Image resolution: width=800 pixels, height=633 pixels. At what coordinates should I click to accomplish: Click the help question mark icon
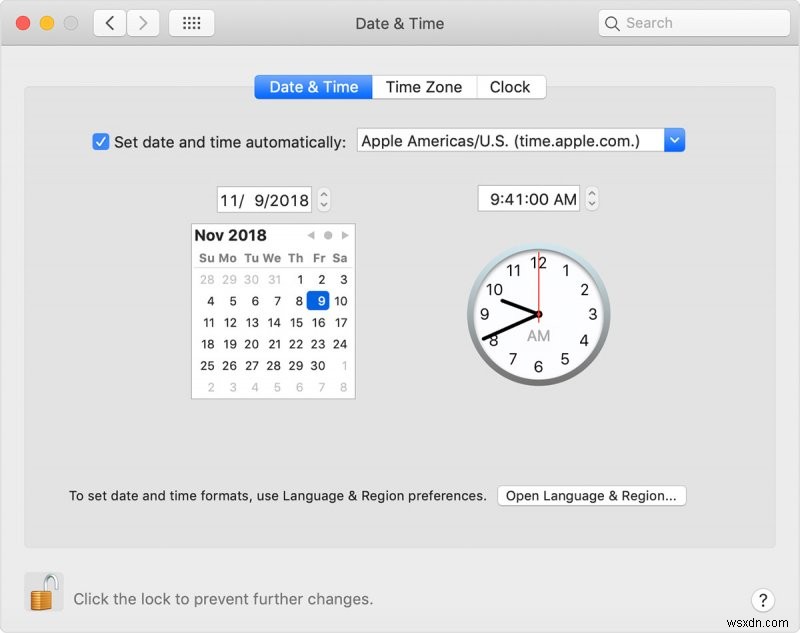coord(763,600)
